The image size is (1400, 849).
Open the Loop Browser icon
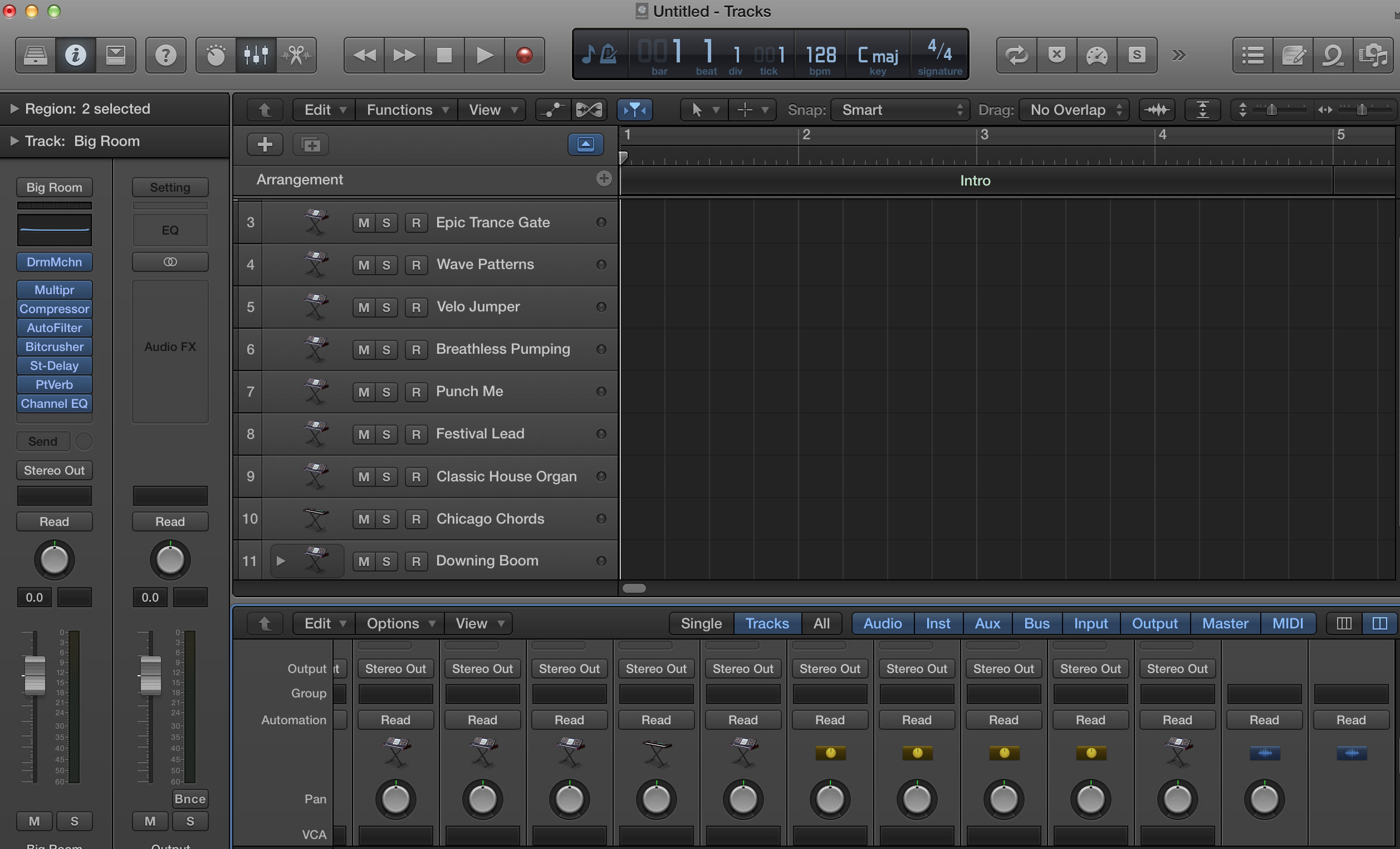pyautogui.click(x=1333, y=55)
